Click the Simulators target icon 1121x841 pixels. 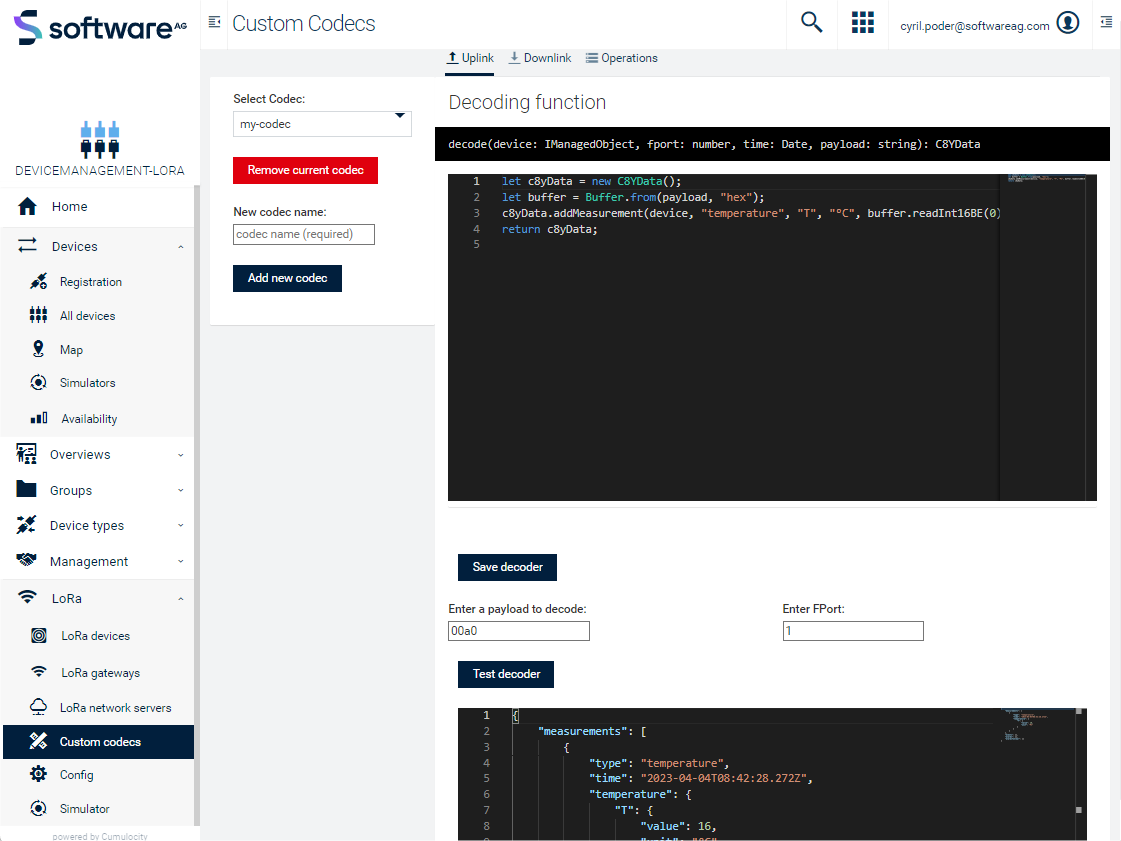point(39,382)
